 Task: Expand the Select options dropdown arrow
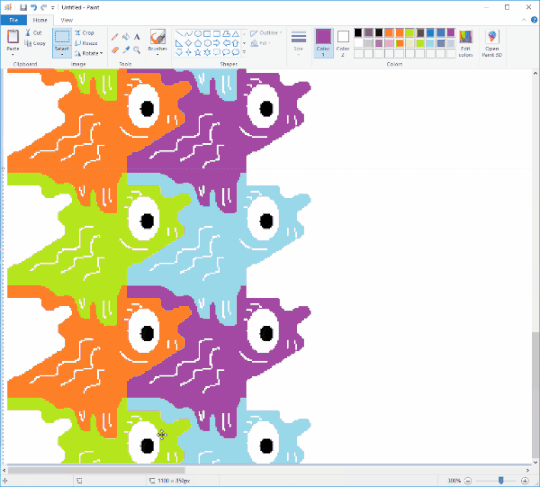click(x=62, y=54)
